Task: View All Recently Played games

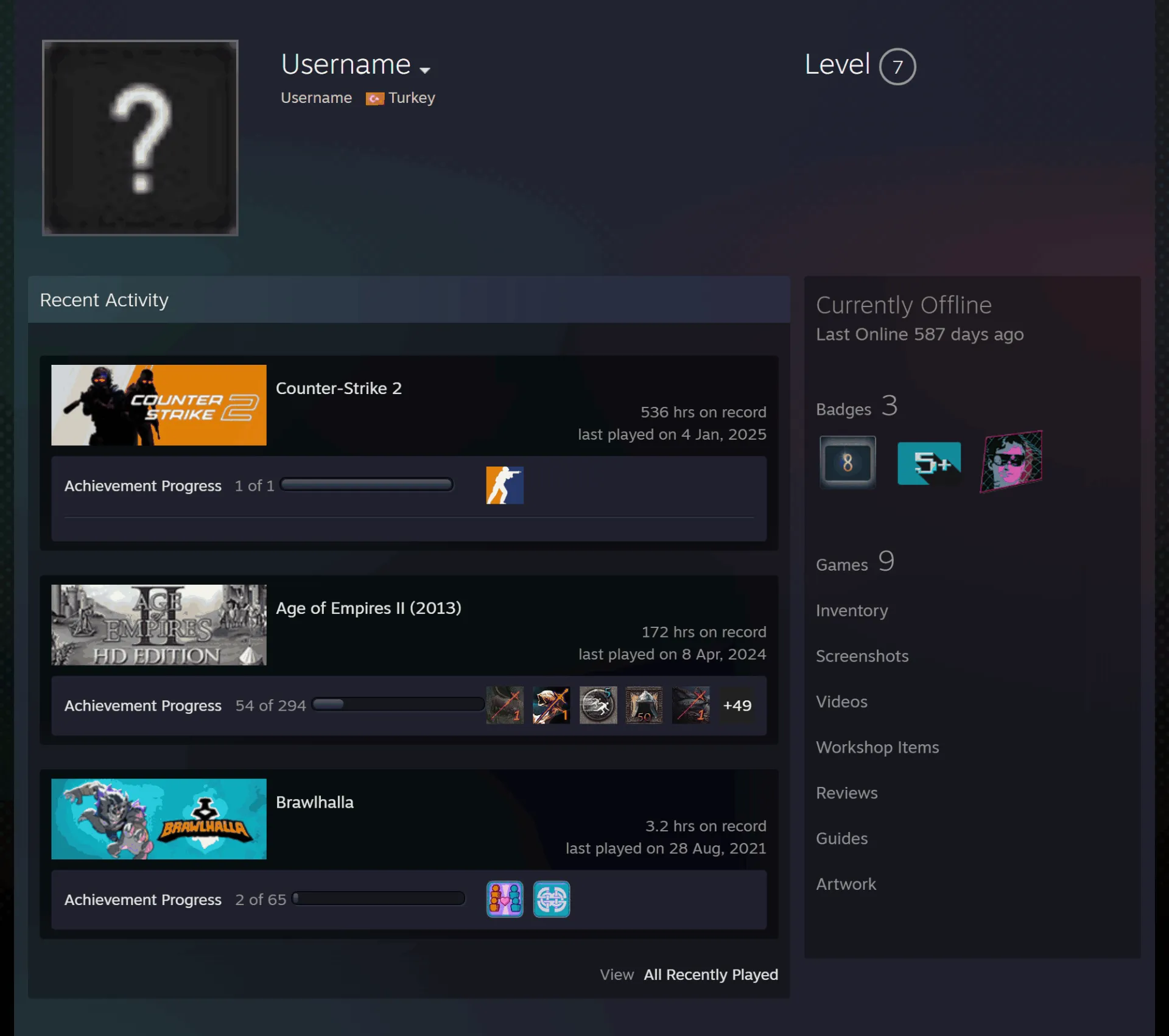Action: point(711,974)
